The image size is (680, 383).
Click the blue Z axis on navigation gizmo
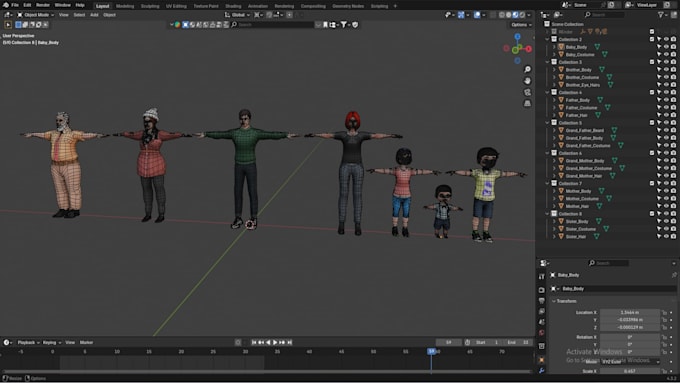coord(517,37)
